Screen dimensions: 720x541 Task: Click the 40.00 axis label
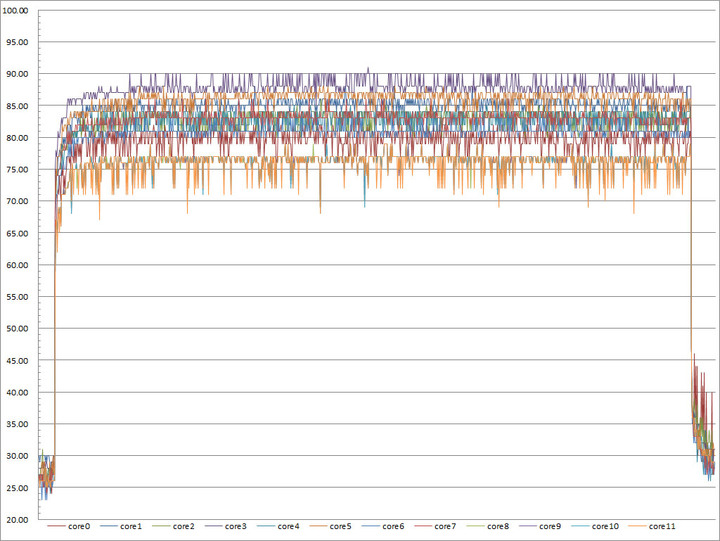(x=17, y=393)
